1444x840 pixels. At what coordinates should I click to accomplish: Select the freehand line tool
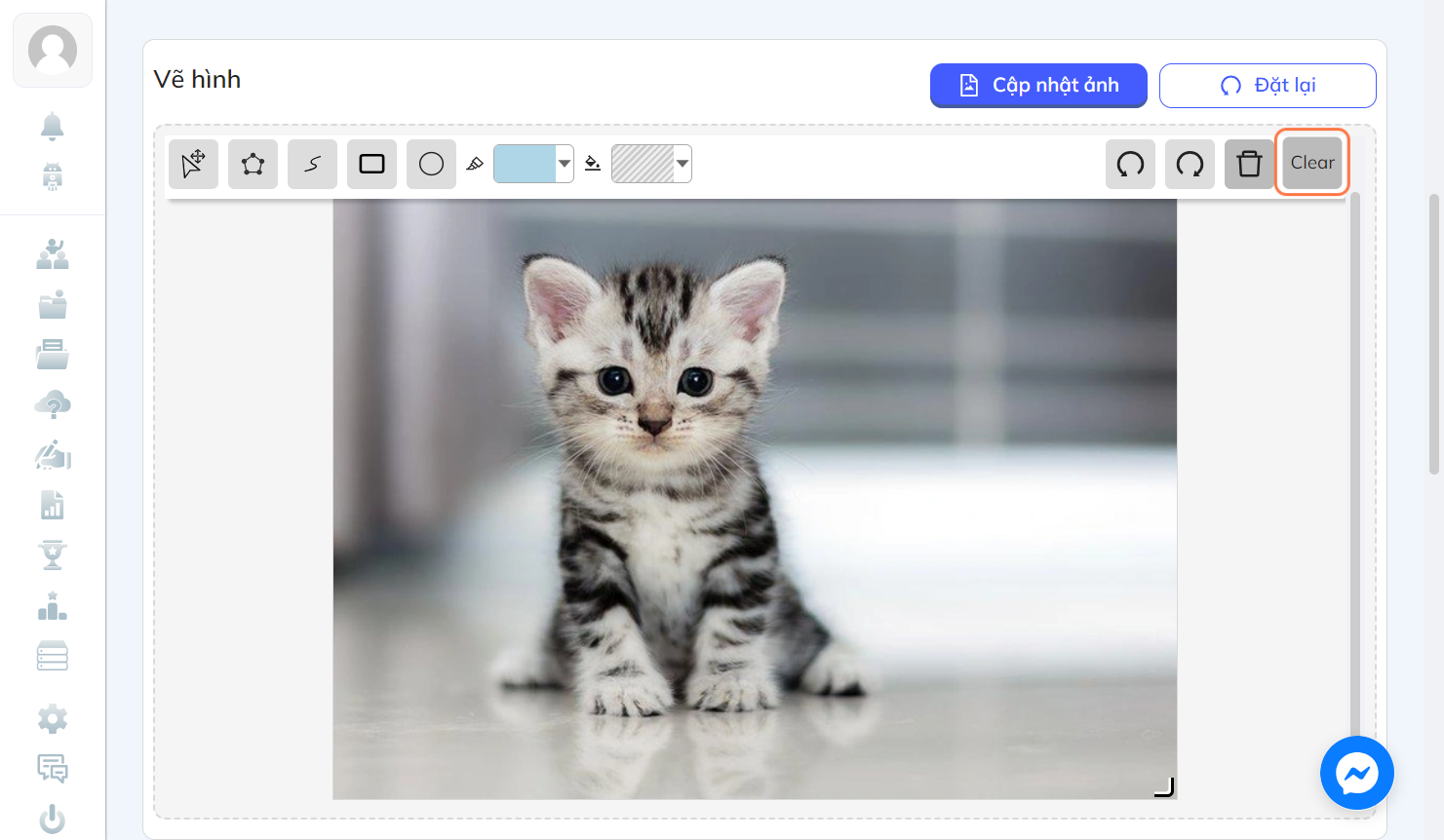point(312,164)
